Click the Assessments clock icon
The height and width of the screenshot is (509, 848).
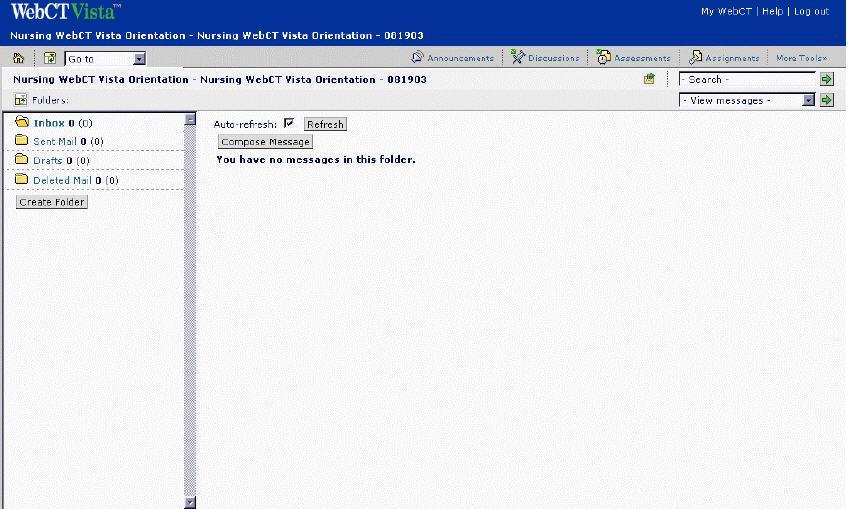pos(604,57)
